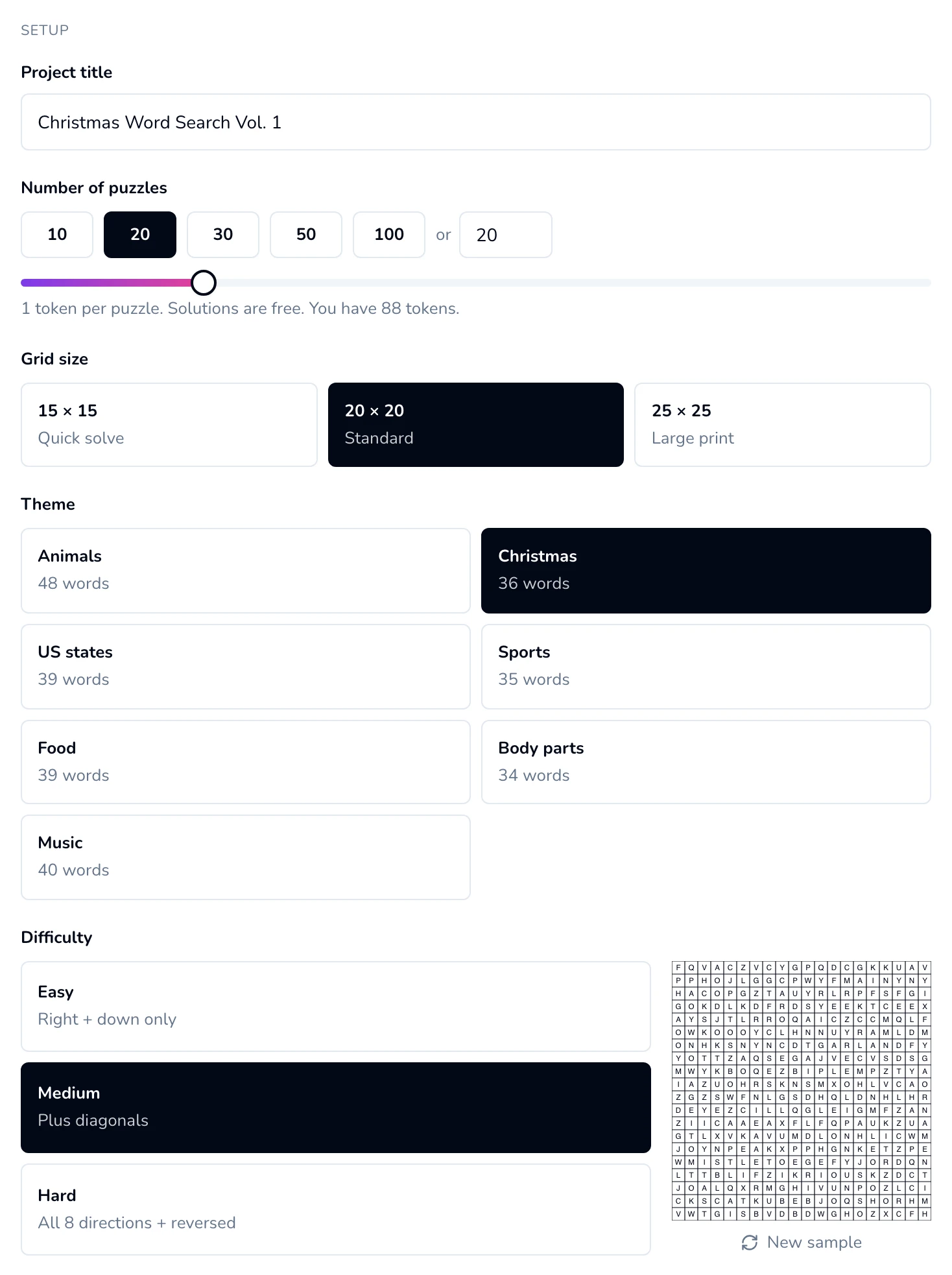Pick the 100 puzzles preset
The image size is (952, 1275).
pos(389,235)
